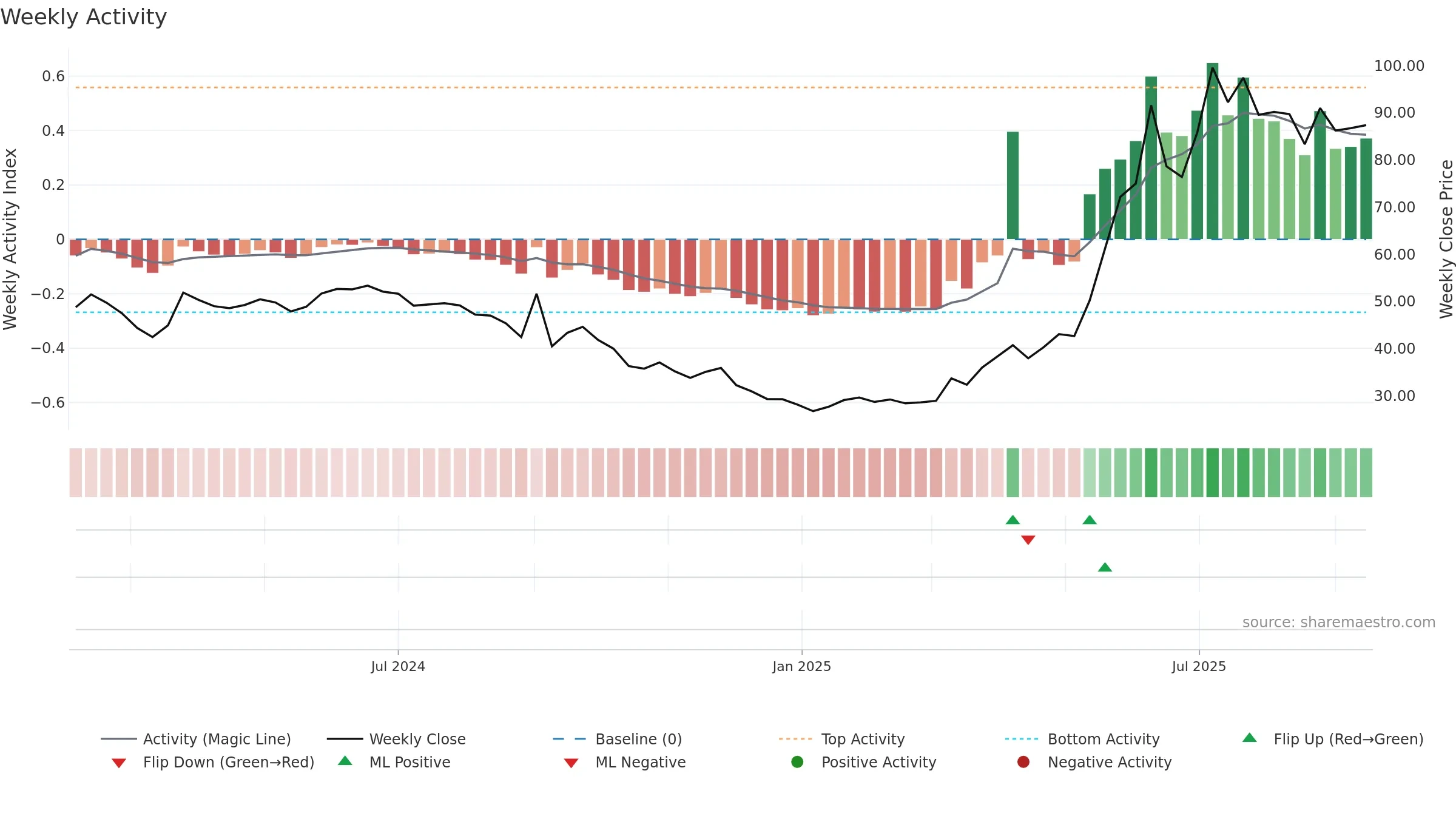Click the 100.00 price axis tick

coord(1399,66)
